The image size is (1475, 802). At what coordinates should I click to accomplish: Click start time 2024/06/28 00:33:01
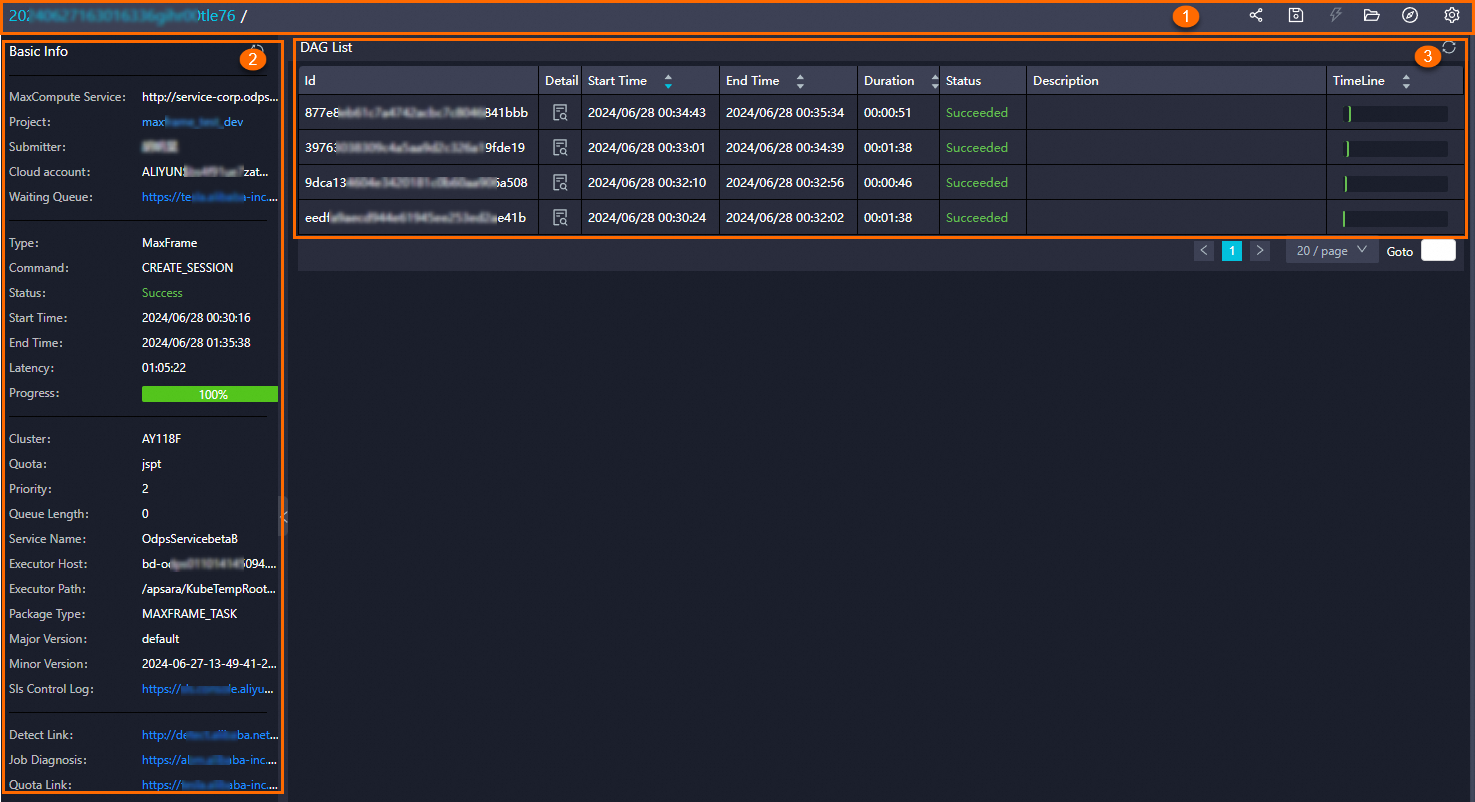[x=647, y=148]
